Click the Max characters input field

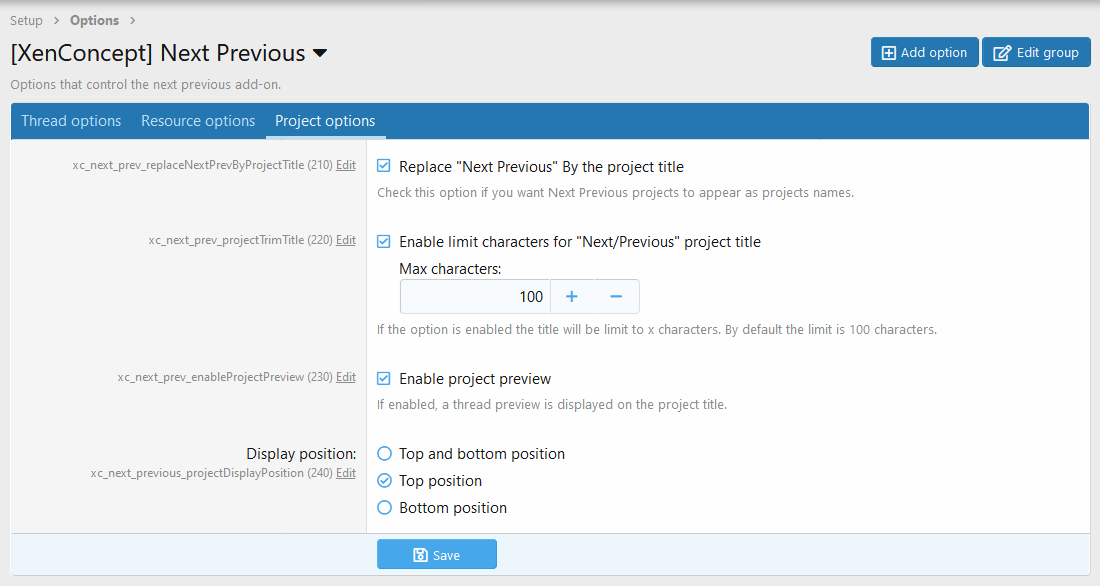475,297
